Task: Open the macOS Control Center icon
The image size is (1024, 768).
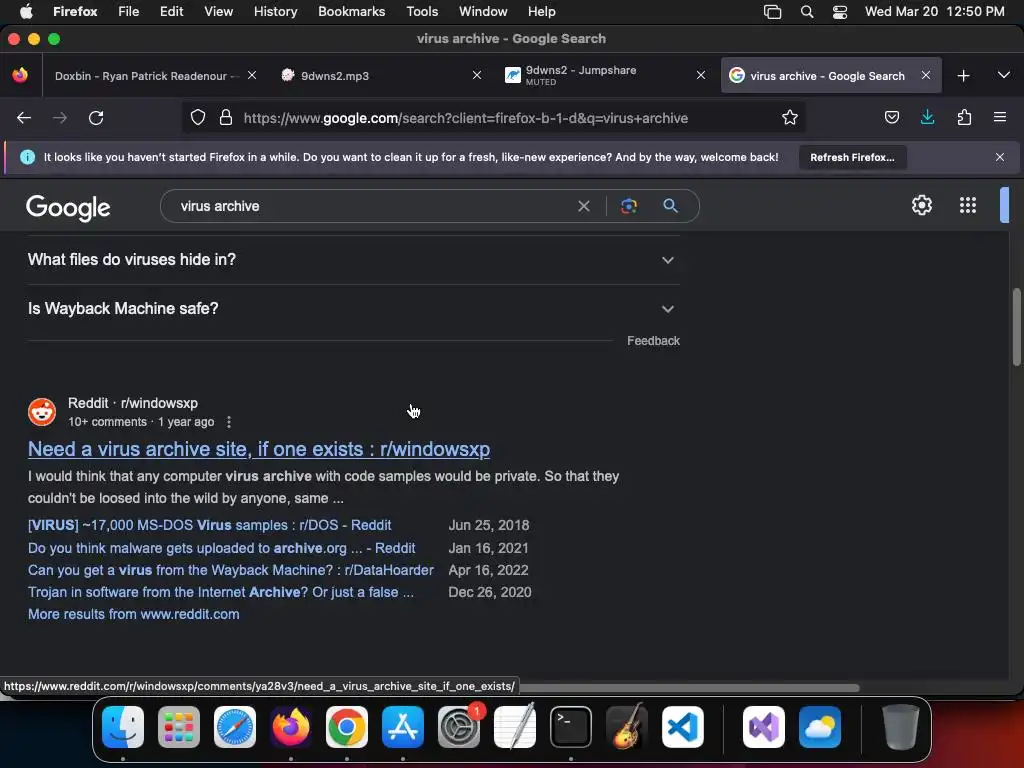Action: [840, 12]
